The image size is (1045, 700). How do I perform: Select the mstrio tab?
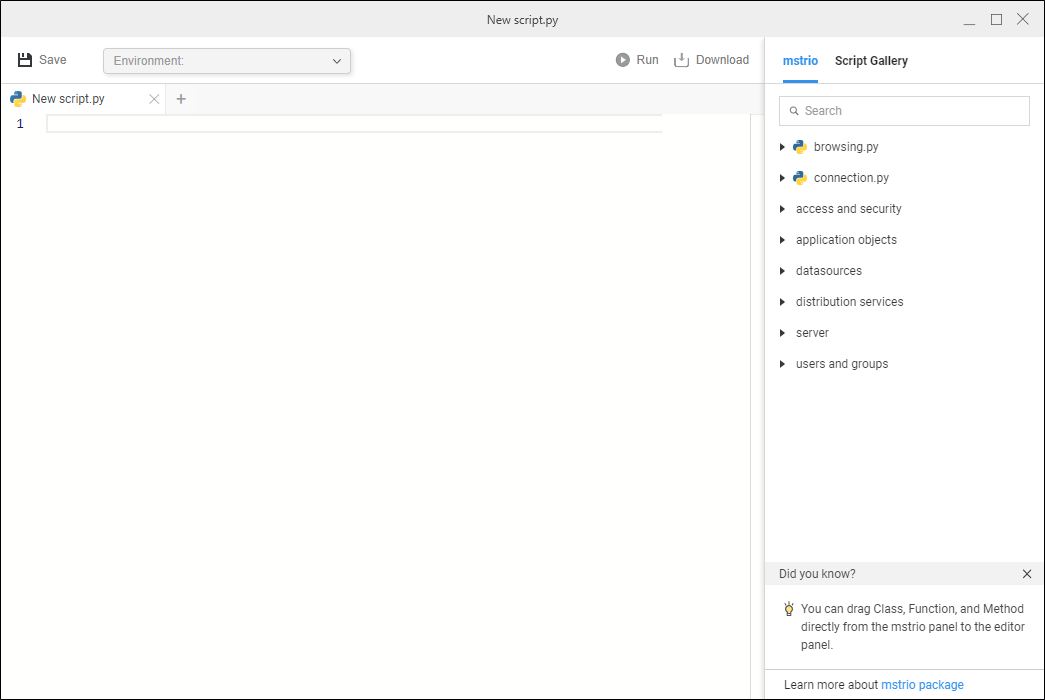click(x=800, y=61)
